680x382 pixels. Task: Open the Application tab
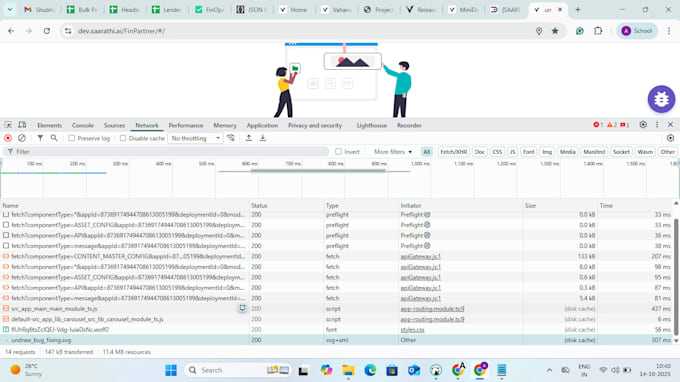coord(262,125)
